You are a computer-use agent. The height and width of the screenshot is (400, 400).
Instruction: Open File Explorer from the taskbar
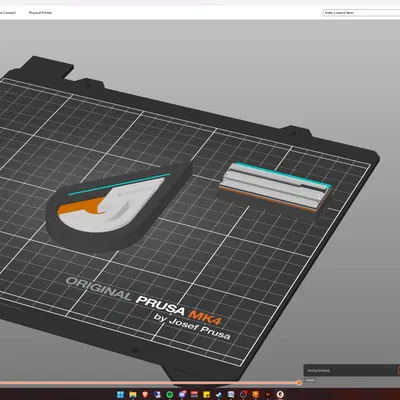click(x=133, y=395)
